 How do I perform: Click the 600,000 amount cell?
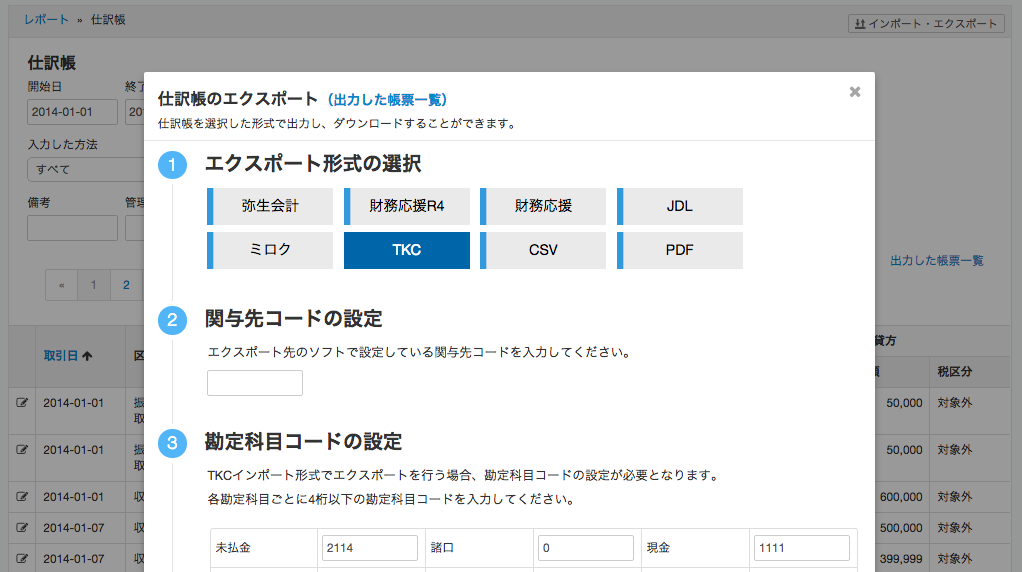[901, 497]
